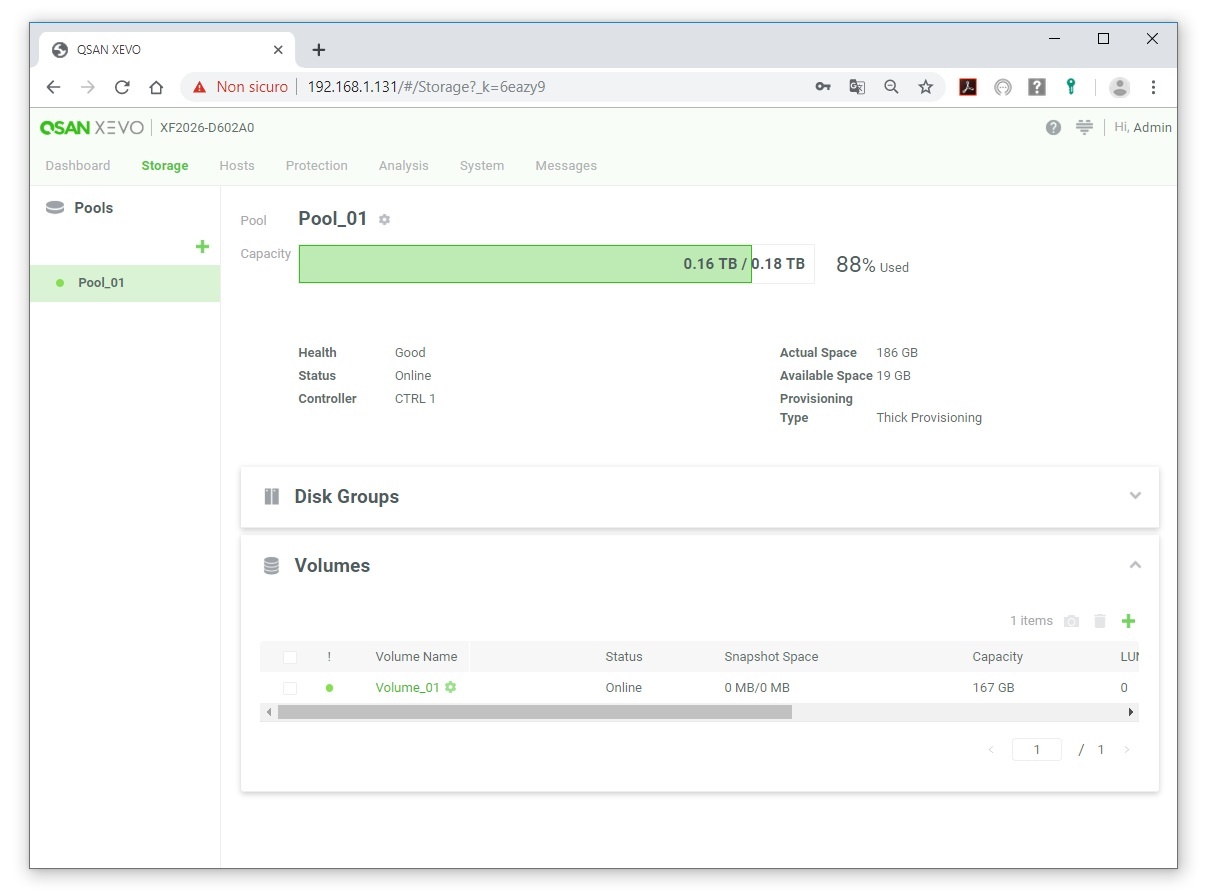The width and height of the screenshot is (1209, 894).
Task: Bookmark this page with star icon
Action: click(925, 87)
